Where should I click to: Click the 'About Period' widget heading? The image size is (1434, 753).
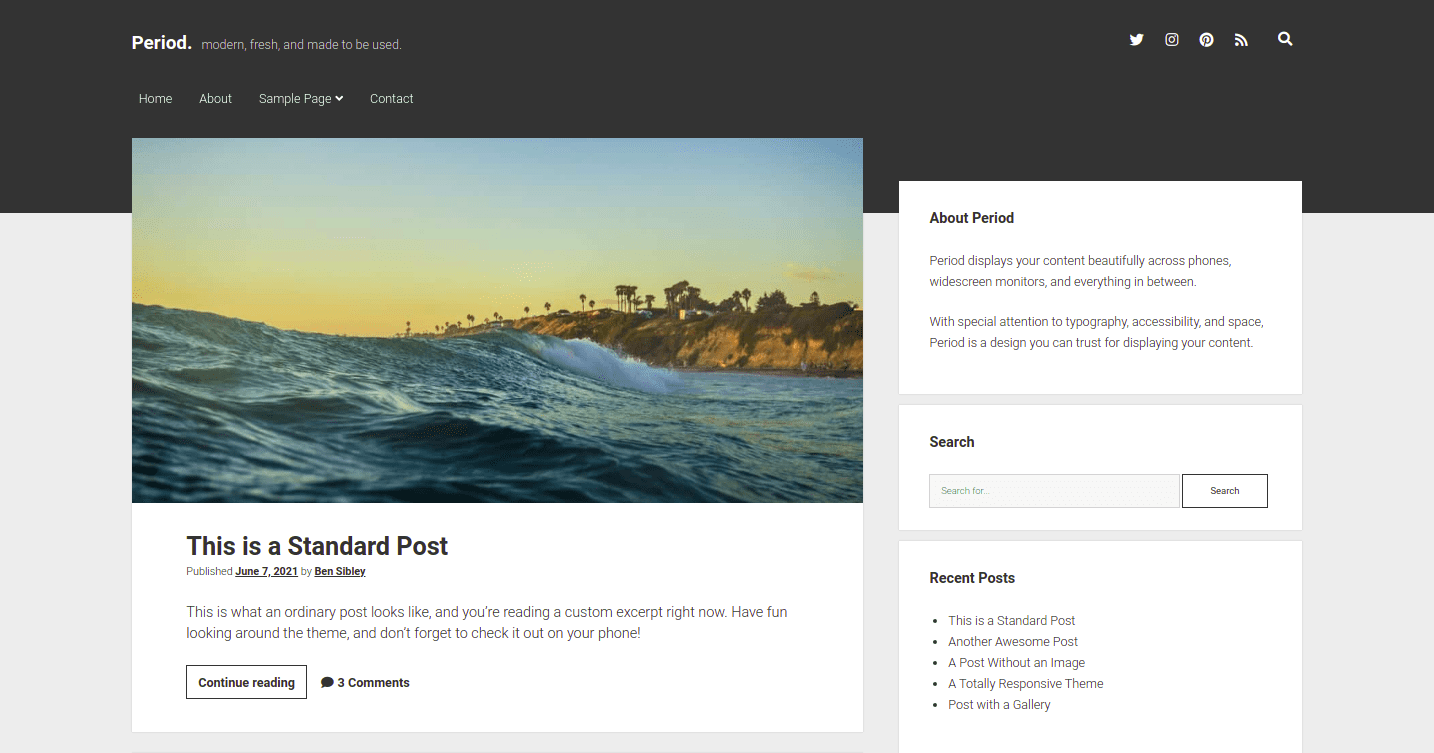[971, 218]
